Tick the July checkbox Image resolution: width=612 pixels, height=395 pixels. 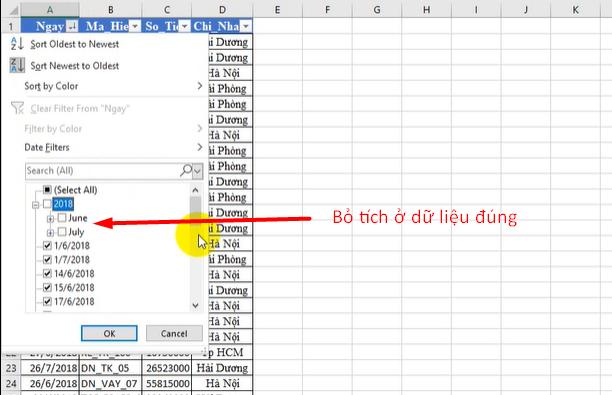click(62, 232)
